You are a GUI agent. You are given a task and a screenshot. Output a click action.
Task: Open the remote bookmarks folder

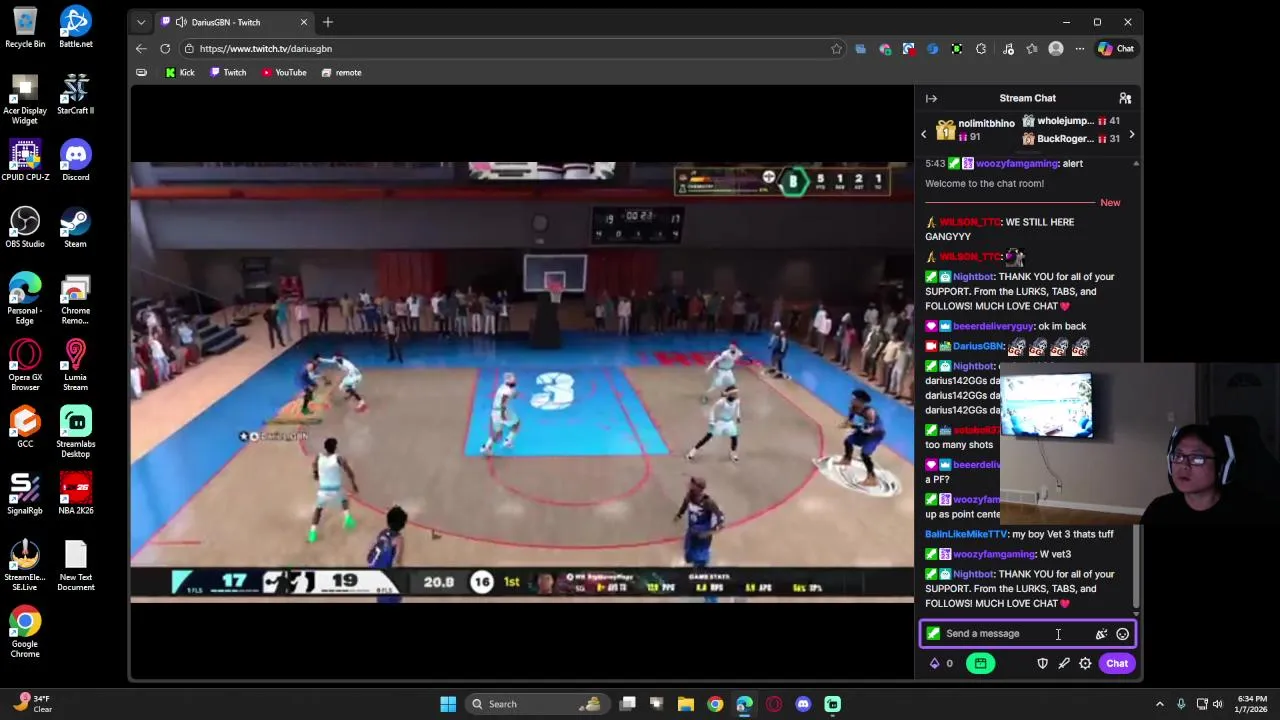[x=341, y=72]
